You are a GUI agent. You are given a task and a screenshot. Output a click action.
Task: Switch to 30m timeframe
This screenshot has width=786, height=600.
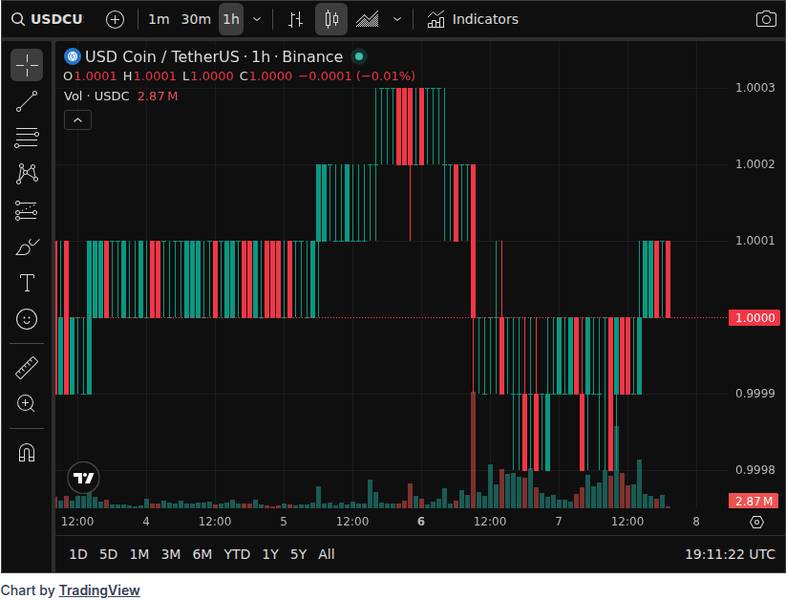[195, 20]
